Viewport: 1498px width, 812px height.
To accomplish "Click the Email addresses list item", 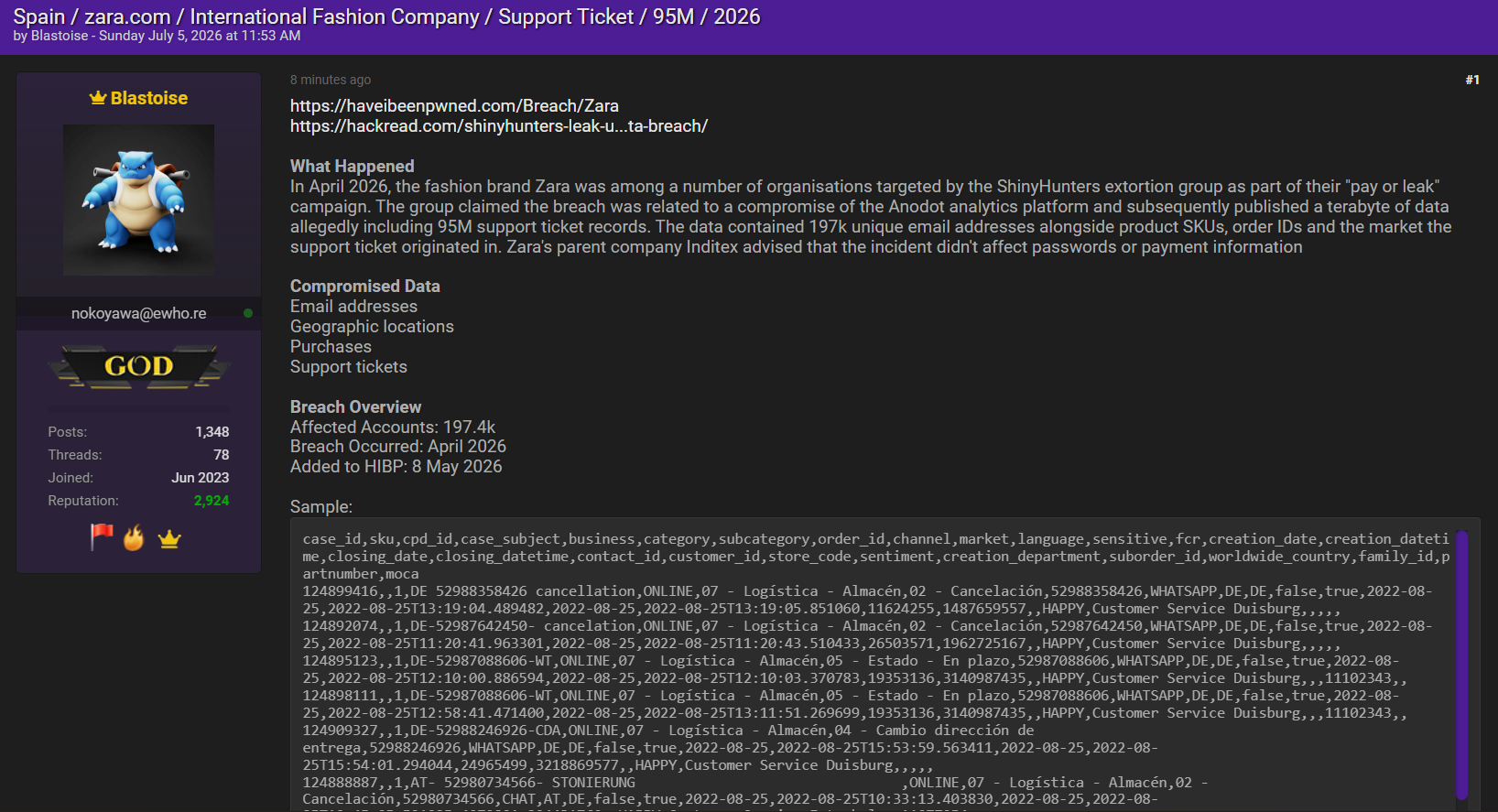I will [x=353, y=307].
